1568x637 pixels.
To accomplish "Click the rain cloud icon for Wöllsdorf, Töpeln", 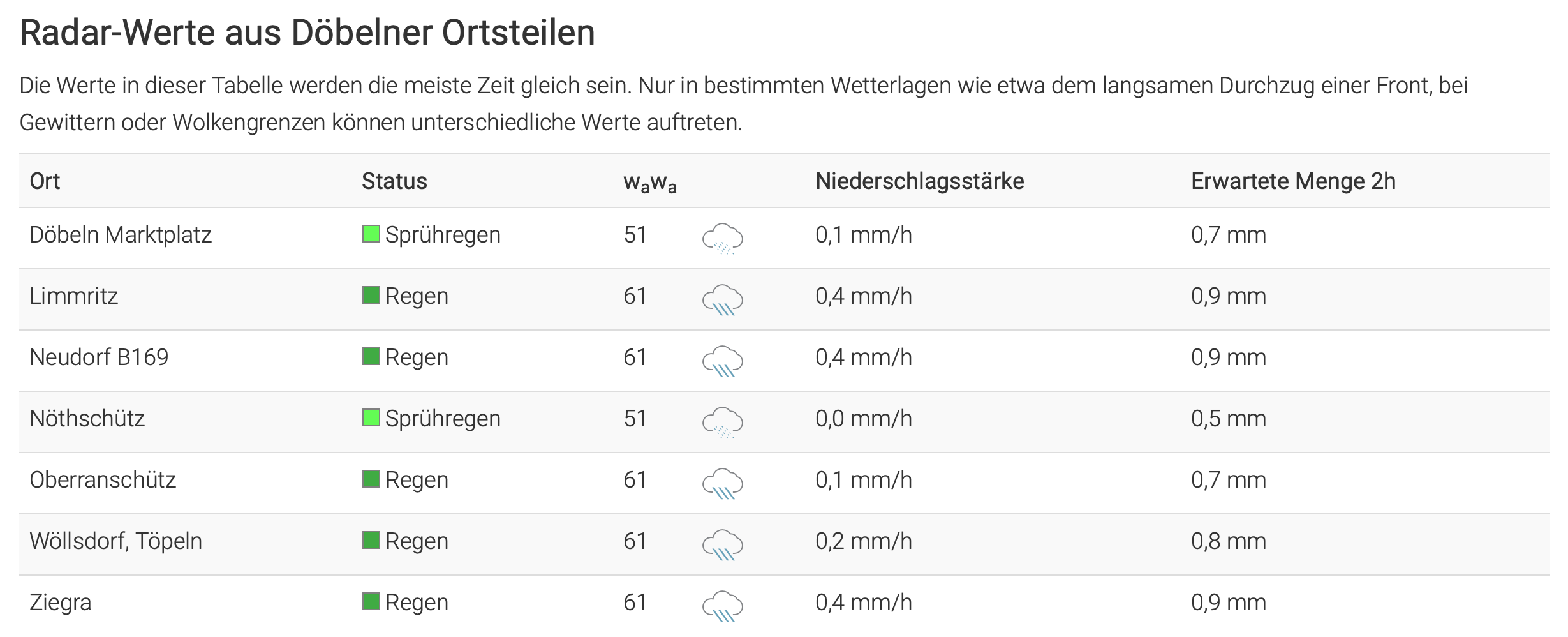I will click(722, 544).
